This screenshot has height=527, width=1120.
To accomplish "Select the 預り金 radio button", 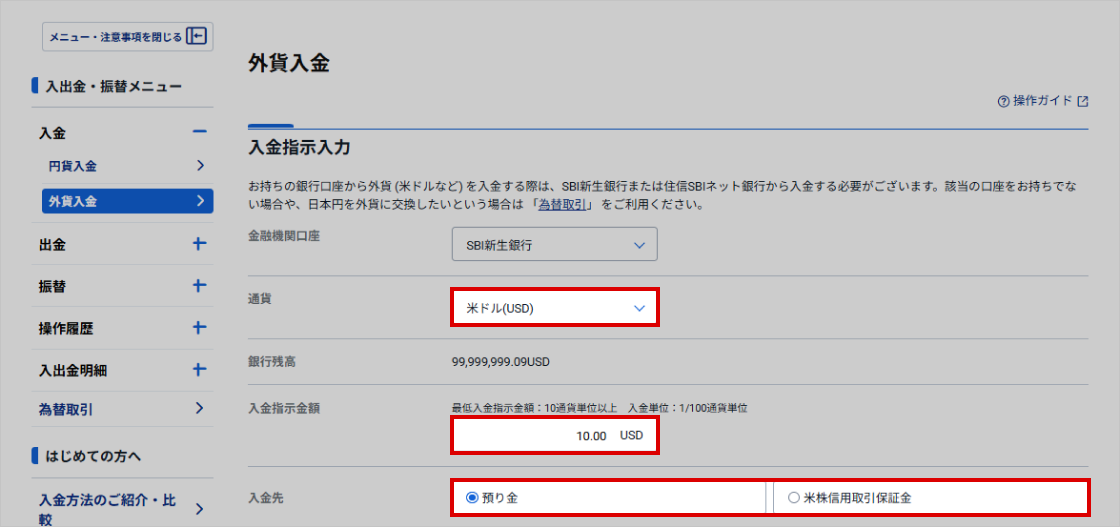I will point(473,497).
